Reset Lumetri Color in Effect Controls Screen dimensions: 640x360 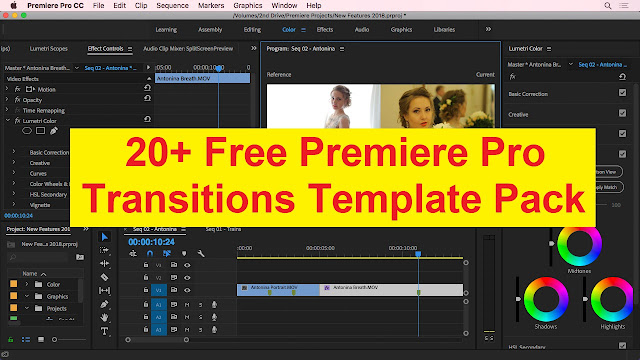(x=147, y=119)
